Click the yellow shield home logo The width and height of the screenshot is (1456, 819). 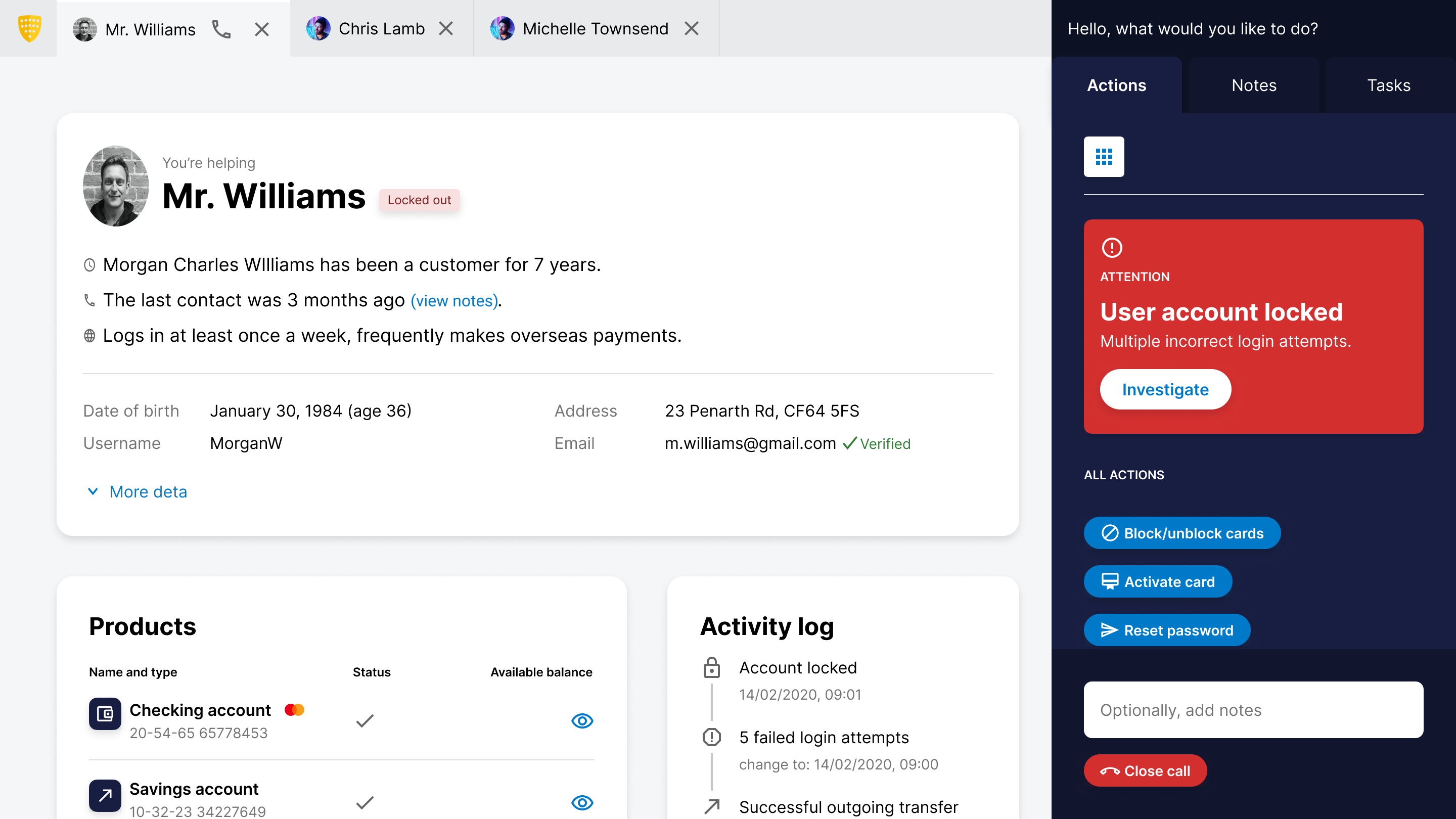[x=29, y=28]
